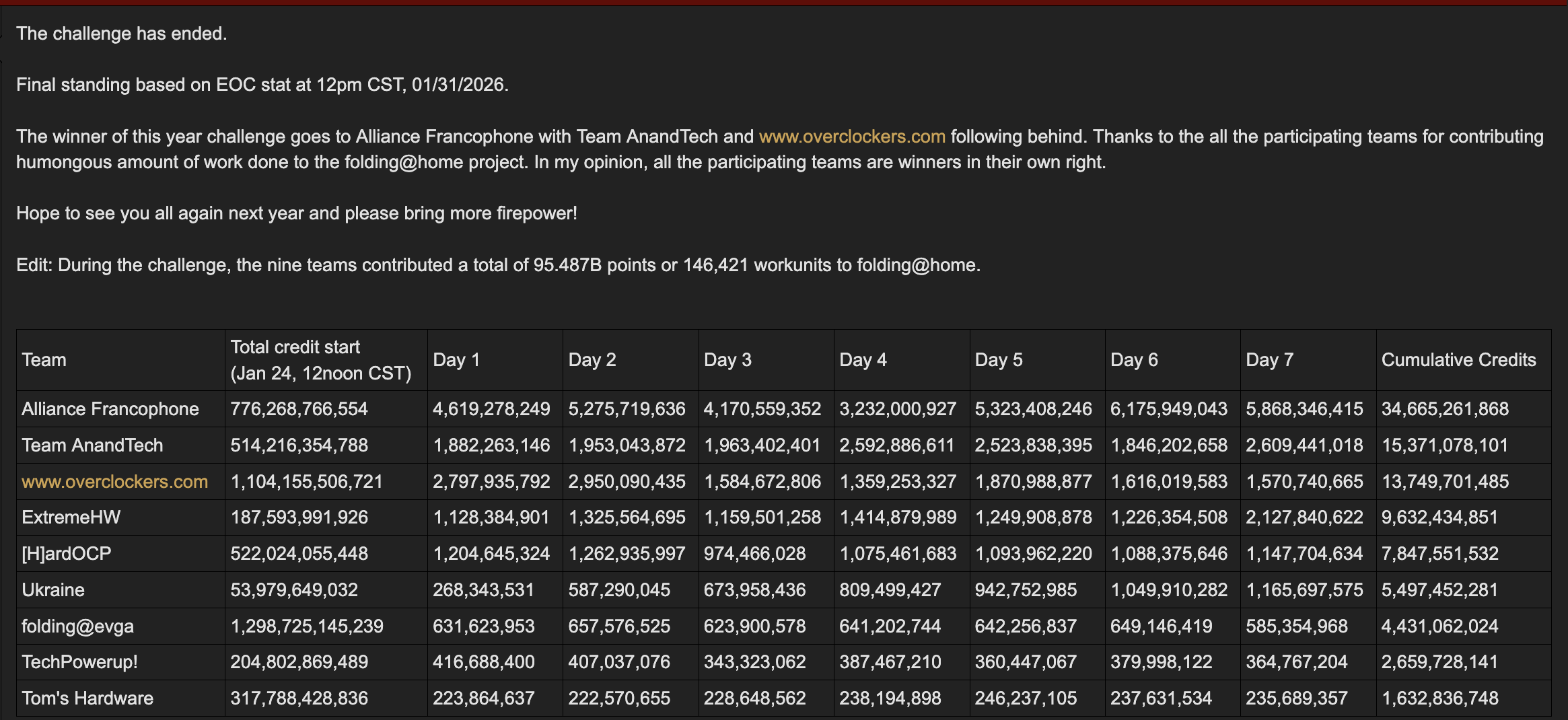Click the [H]ardOCP team cell
Image resolution: width=1568 pixels, height=720 pixels.
coord(66,554)
